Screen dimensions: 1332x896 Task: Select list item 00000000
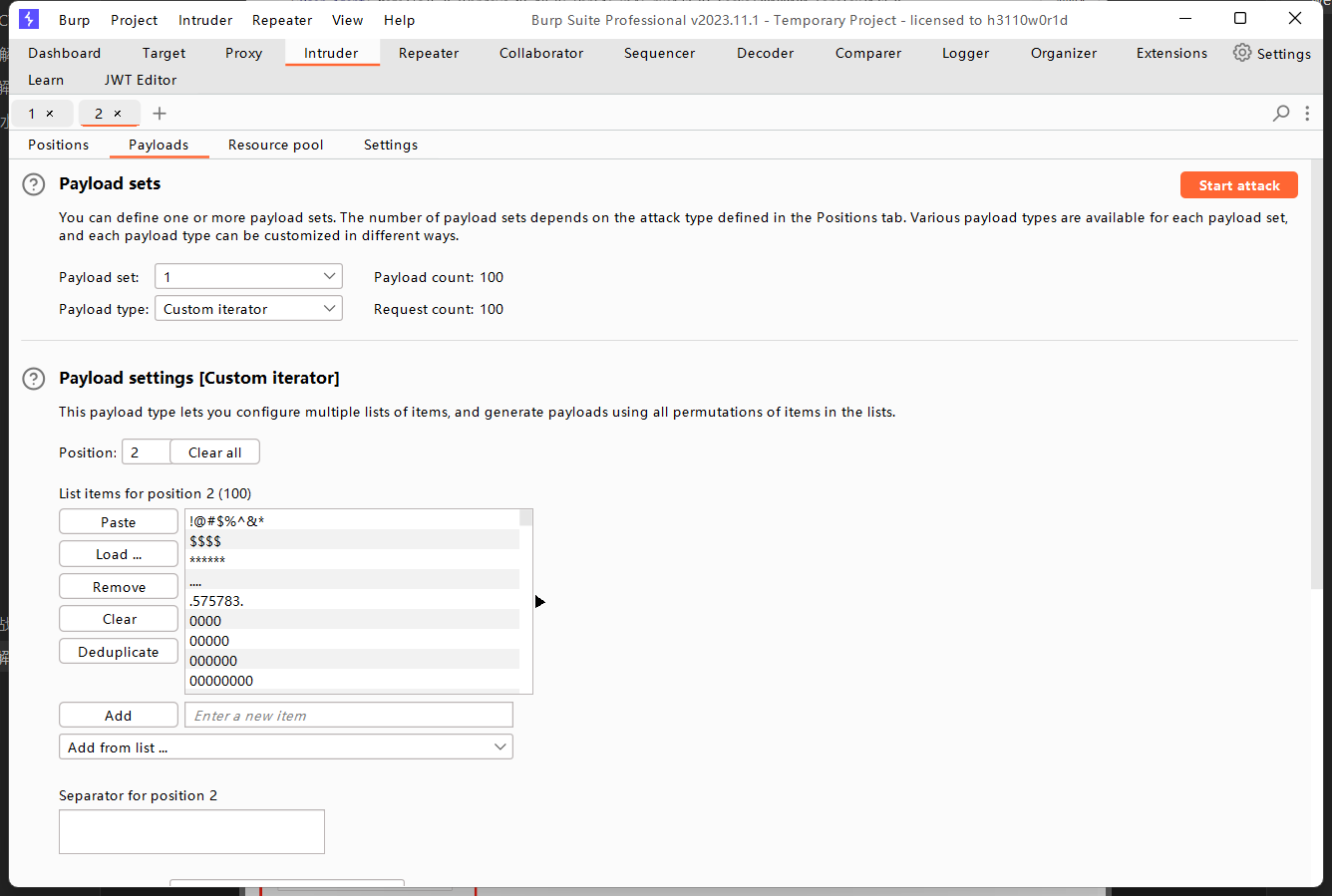[353, 680]
